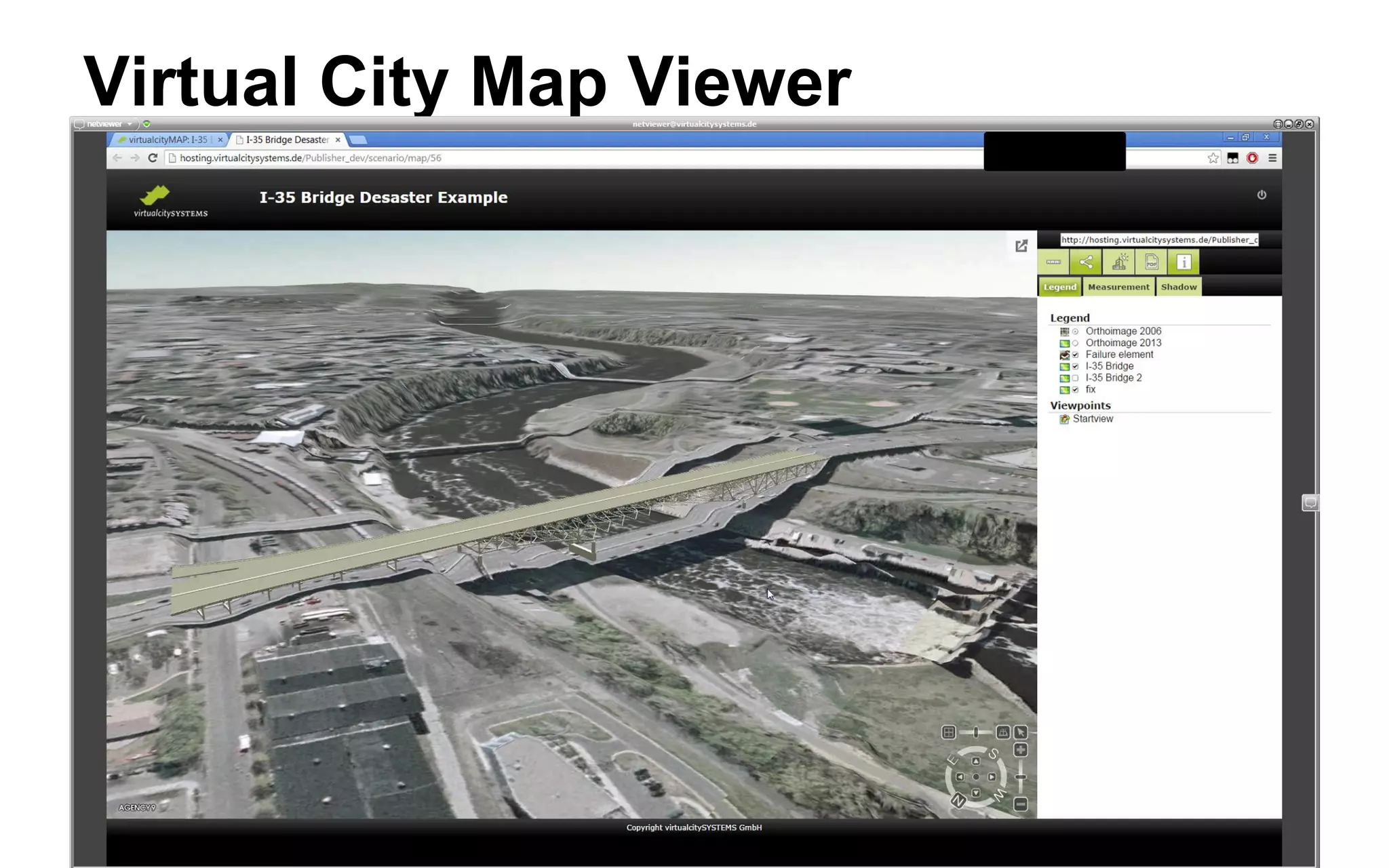The width and height of the screenshot is (1389, 868).
Task: Click the Orthoimage 2013 label
Action: (x=1123, y=343)
